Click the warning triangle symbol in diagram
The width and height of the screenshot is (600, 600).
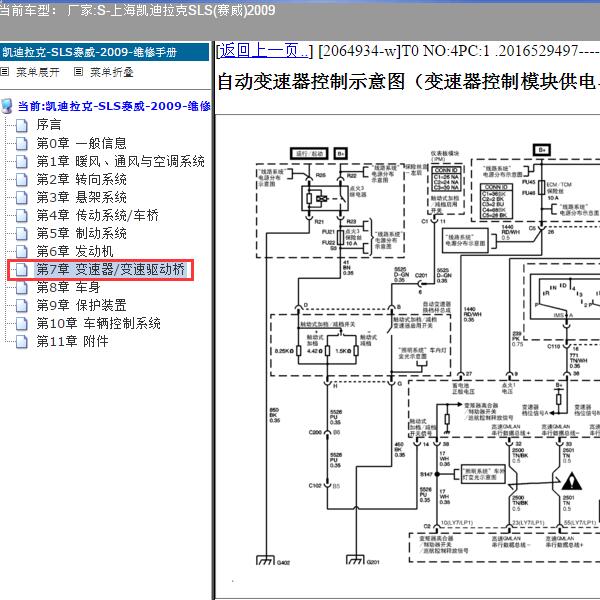point(572,481)
